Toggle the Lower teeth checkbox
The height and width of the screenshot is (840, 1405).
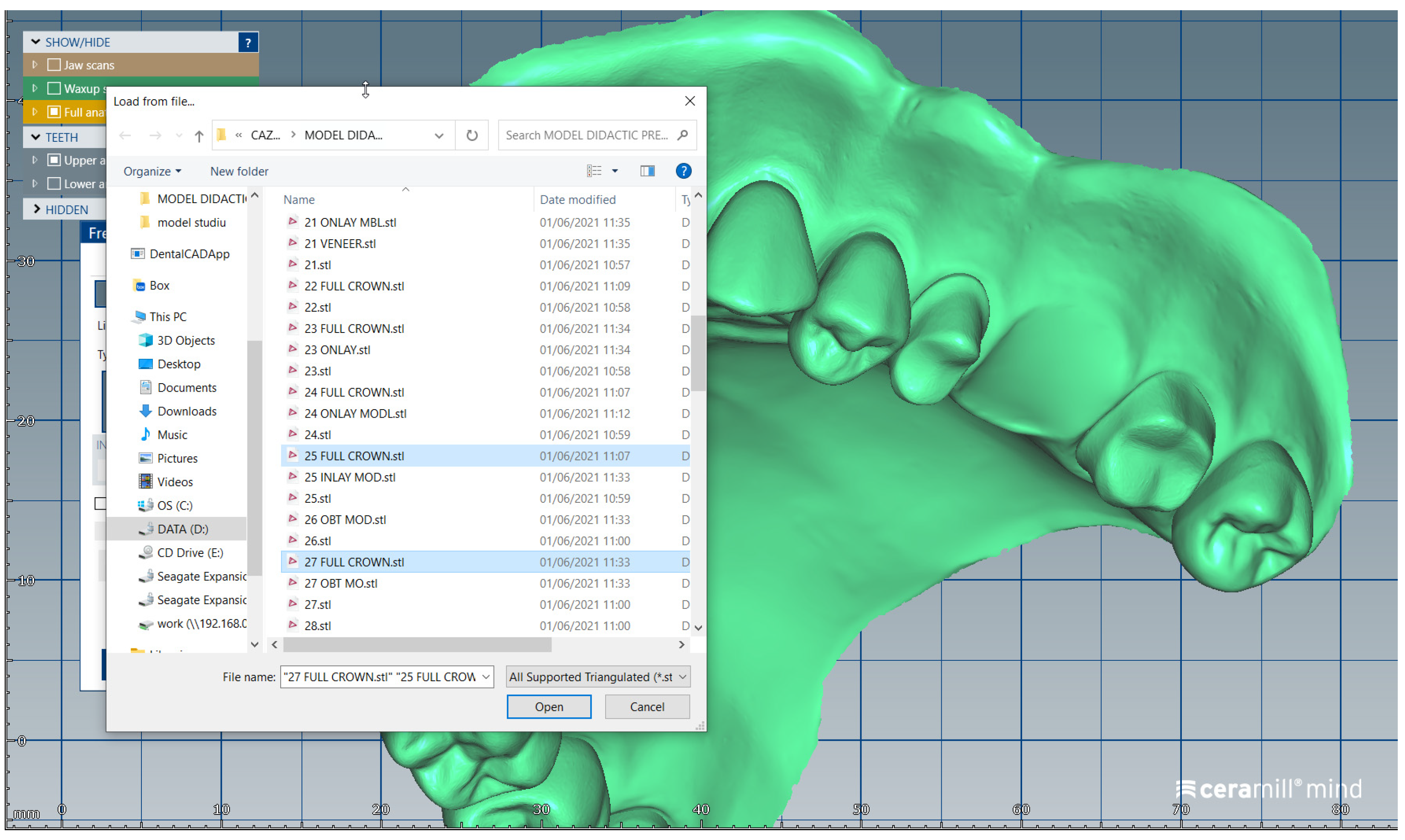pyautogui.click(x=55, y=184)
